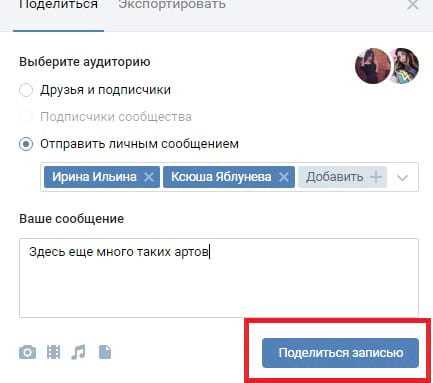
Task: Switch to the Экспортировать tab
Action: coord(172,5)
